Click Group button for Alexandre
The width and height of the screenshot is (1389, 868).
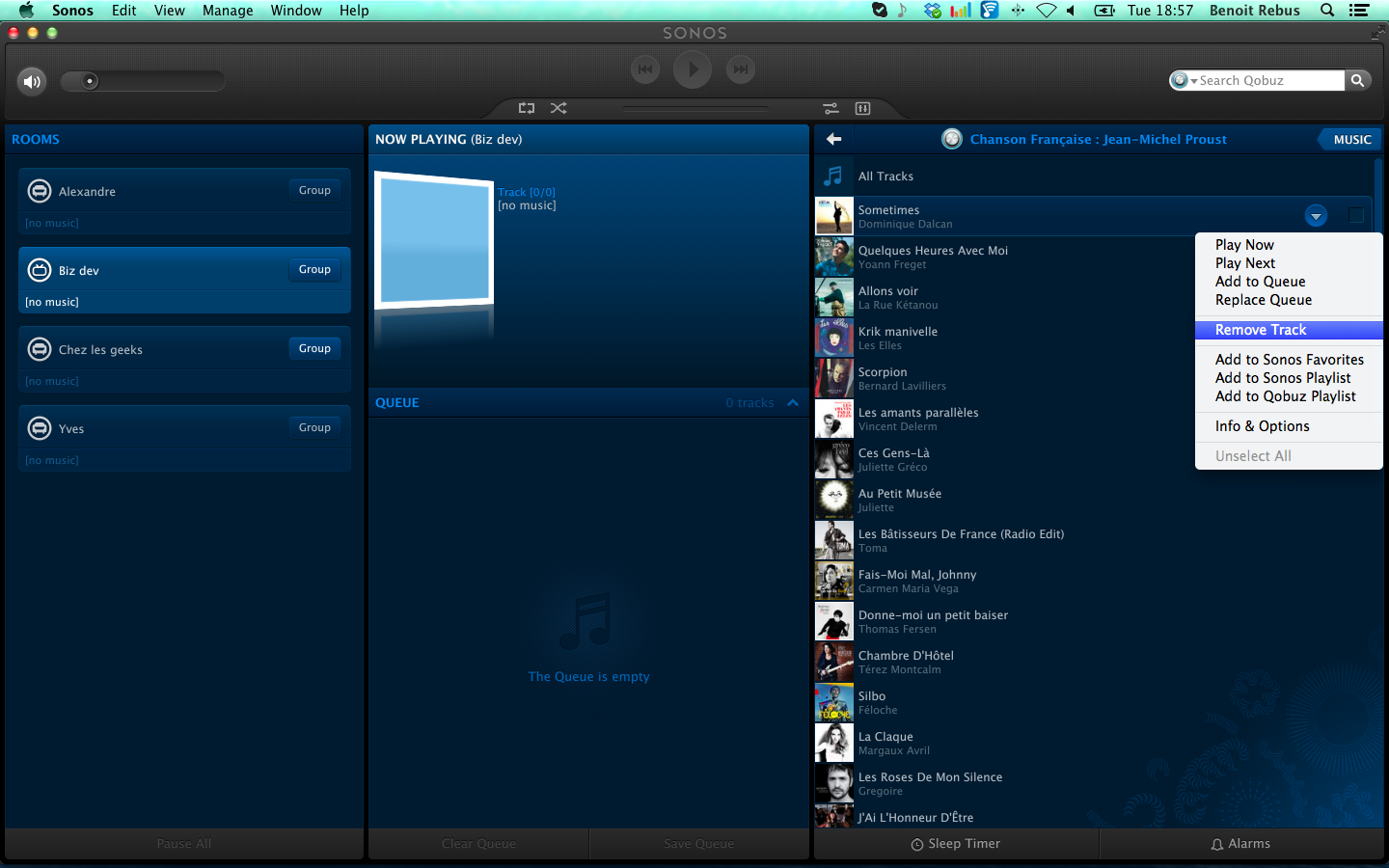click(x=314, y=190)
